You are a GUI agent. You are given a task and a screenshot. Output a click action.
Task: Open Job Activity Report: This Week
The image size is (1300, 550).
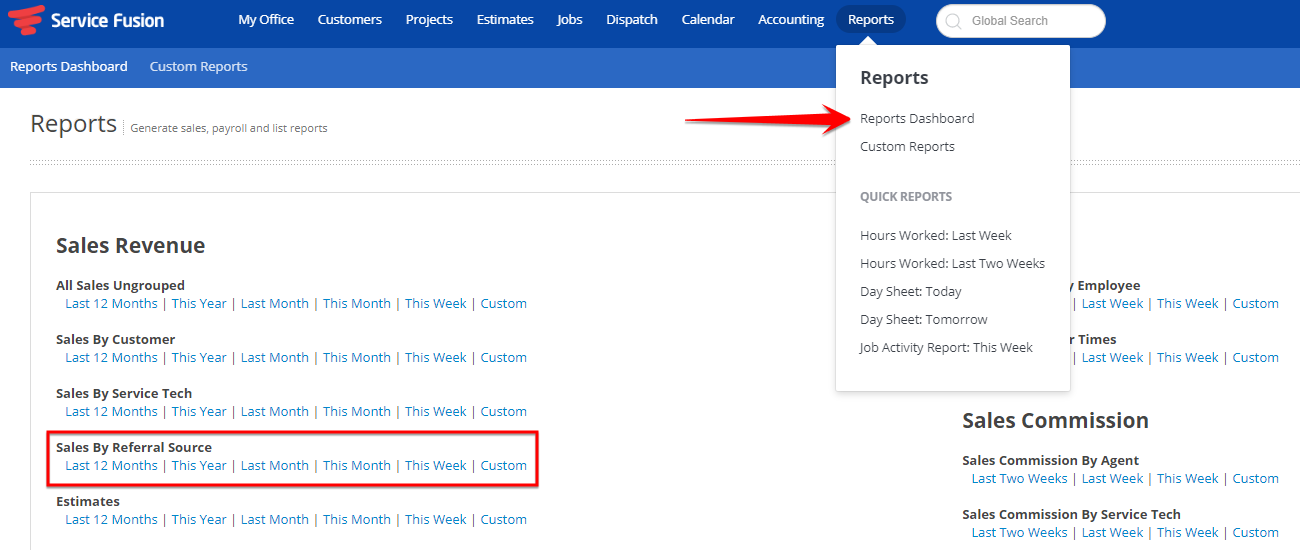click(x=946, y=348)
